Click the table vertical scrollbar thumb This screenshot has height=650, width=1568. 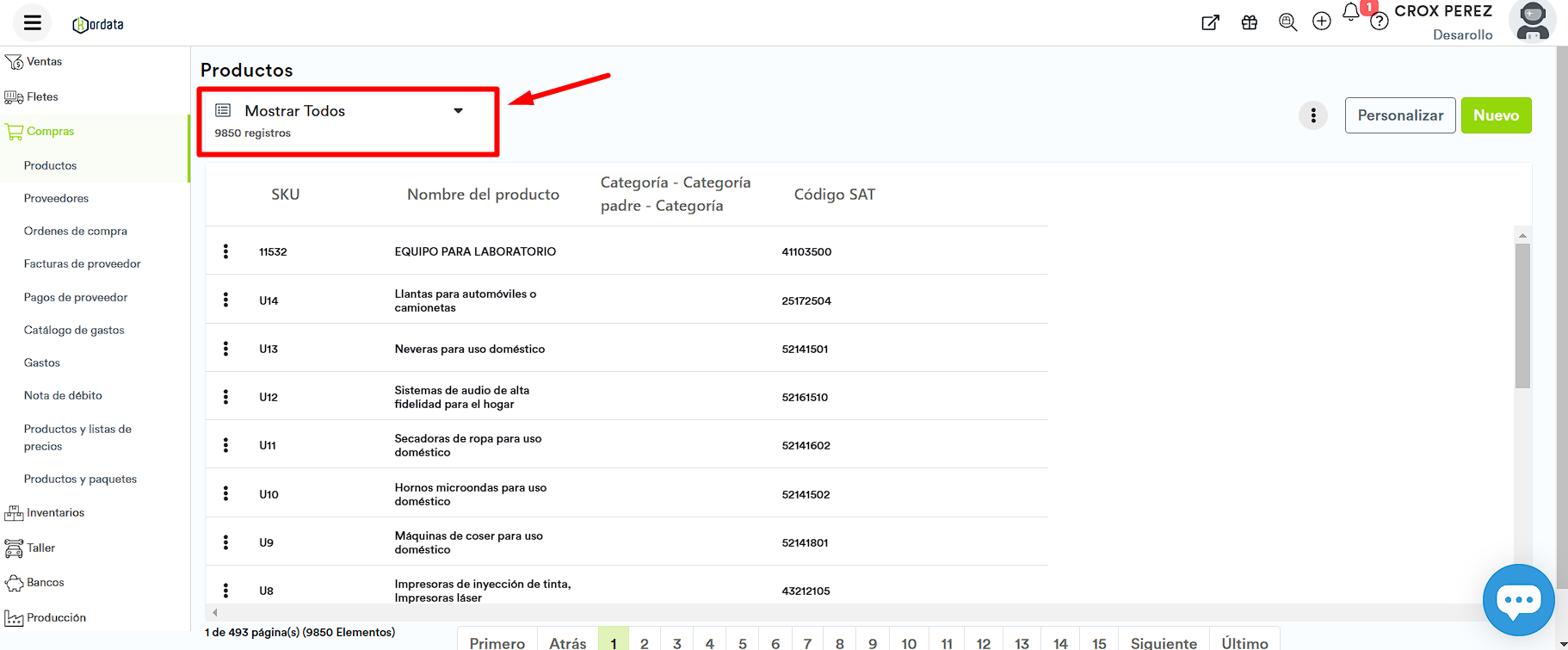[x=1522, y=315]
